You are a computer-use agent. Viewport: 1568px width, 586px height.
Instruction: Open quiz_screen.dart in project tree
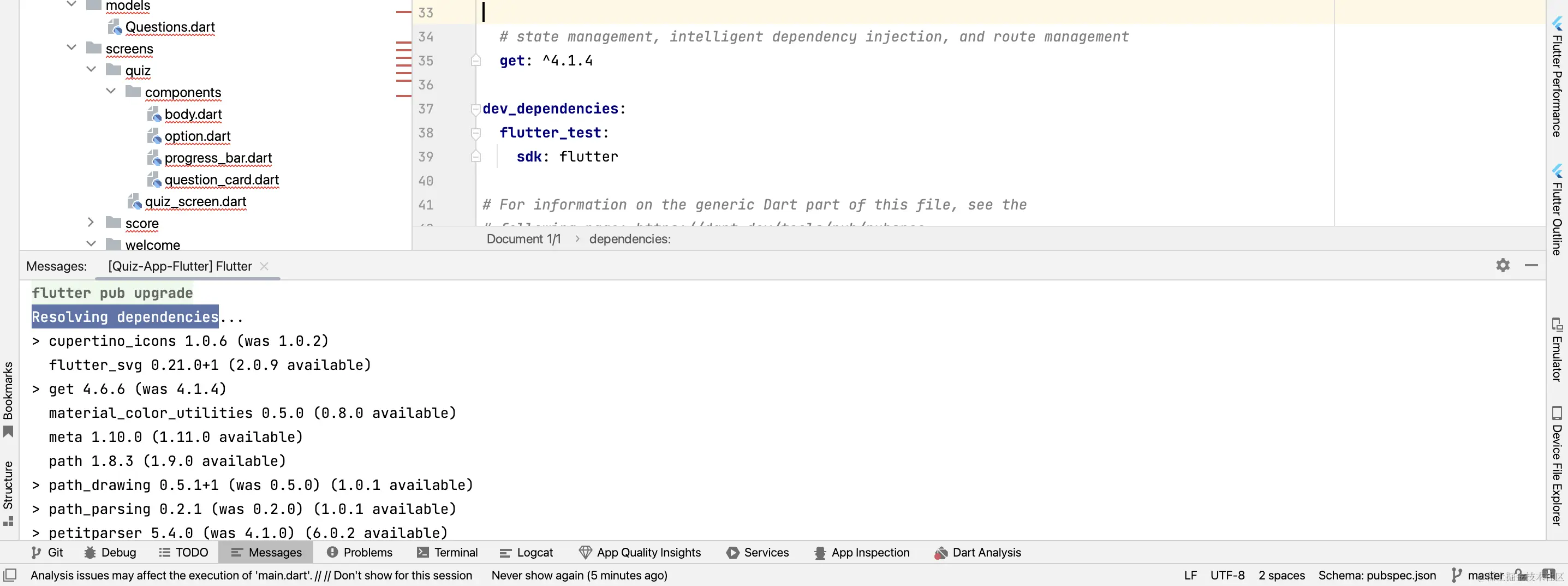[195, 202]
